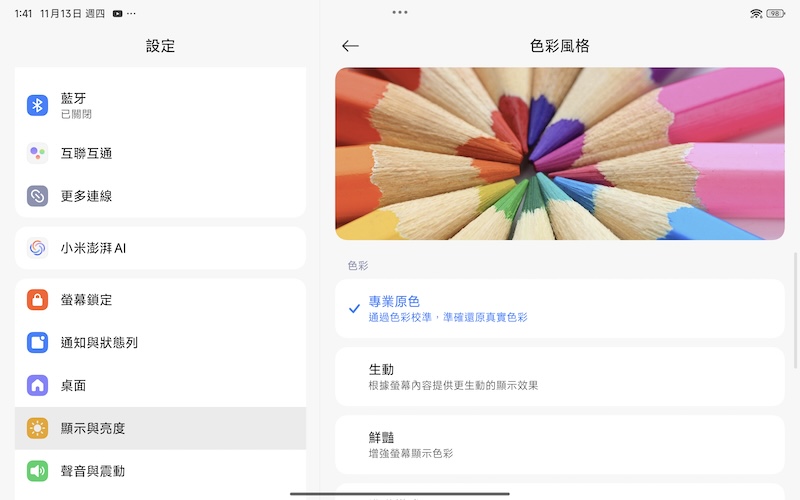The height and width of the screenshot is (500, 800).
Task: Tap the colored pencils preview image
Action: click(x=560, y=153)
